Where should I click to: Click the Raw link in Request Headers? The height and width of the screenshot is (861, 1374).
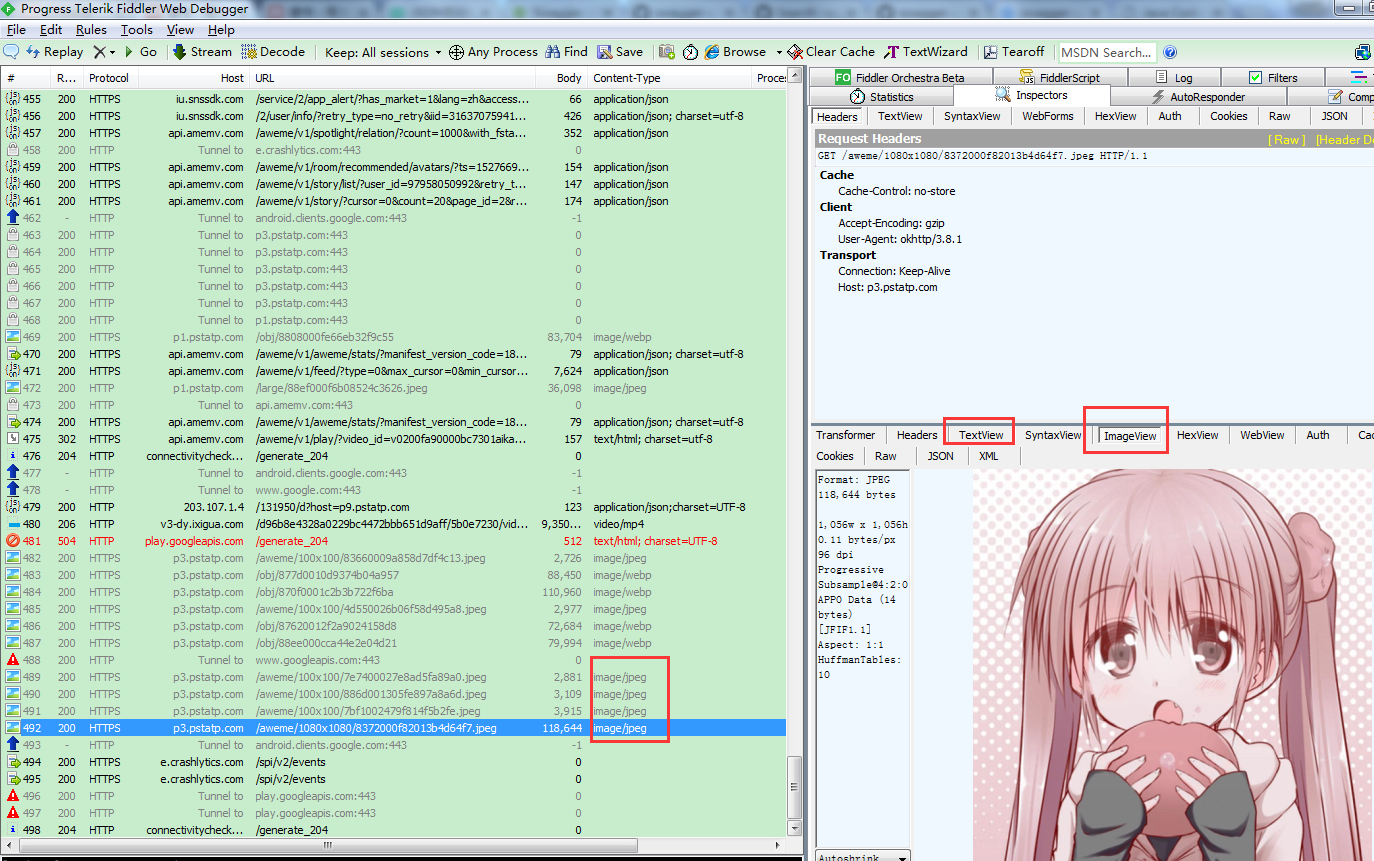coord(1285,139)
